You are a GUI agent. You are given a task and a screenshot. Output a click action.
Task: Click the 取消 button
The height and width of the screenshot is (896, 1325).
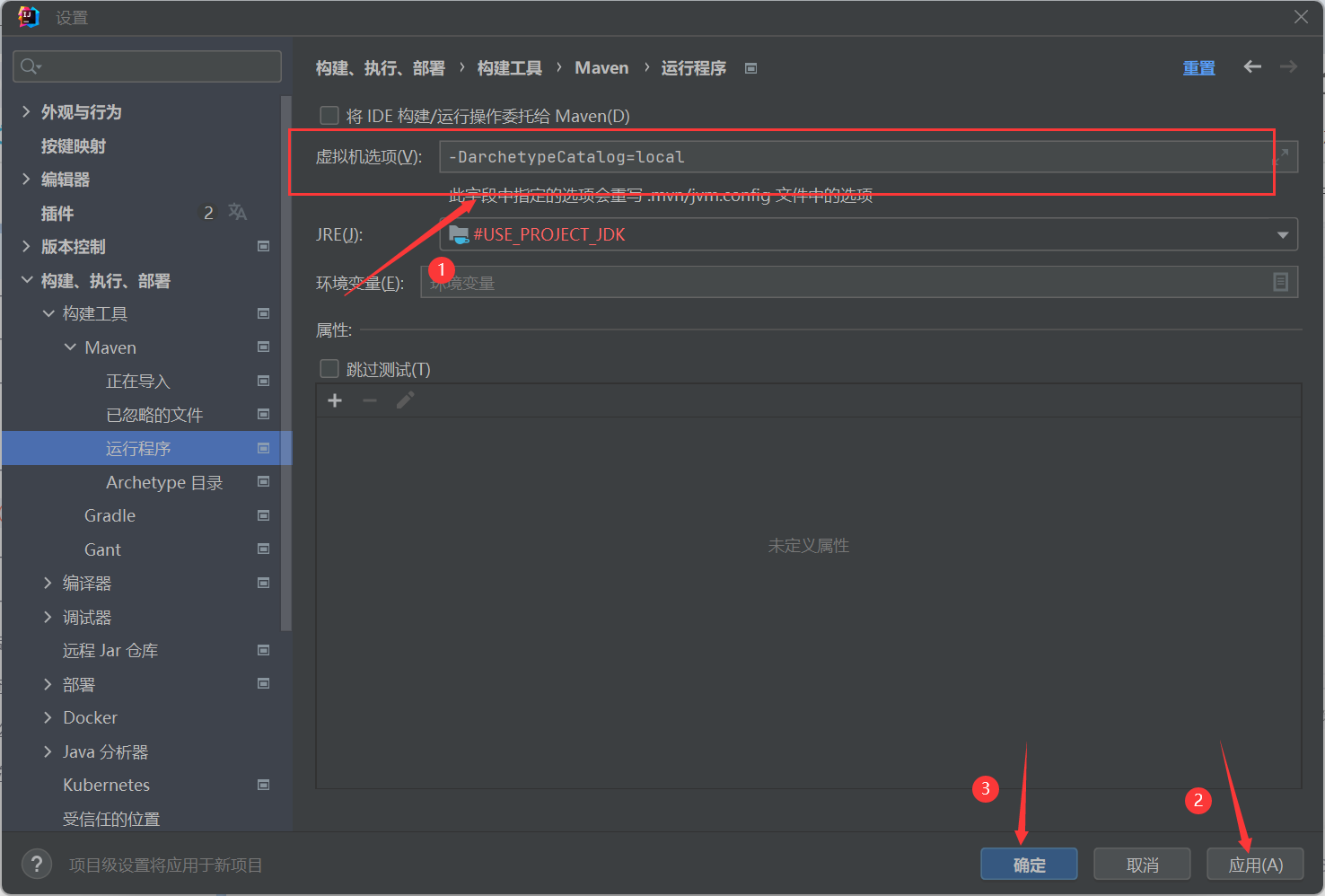coord(1142,865)
